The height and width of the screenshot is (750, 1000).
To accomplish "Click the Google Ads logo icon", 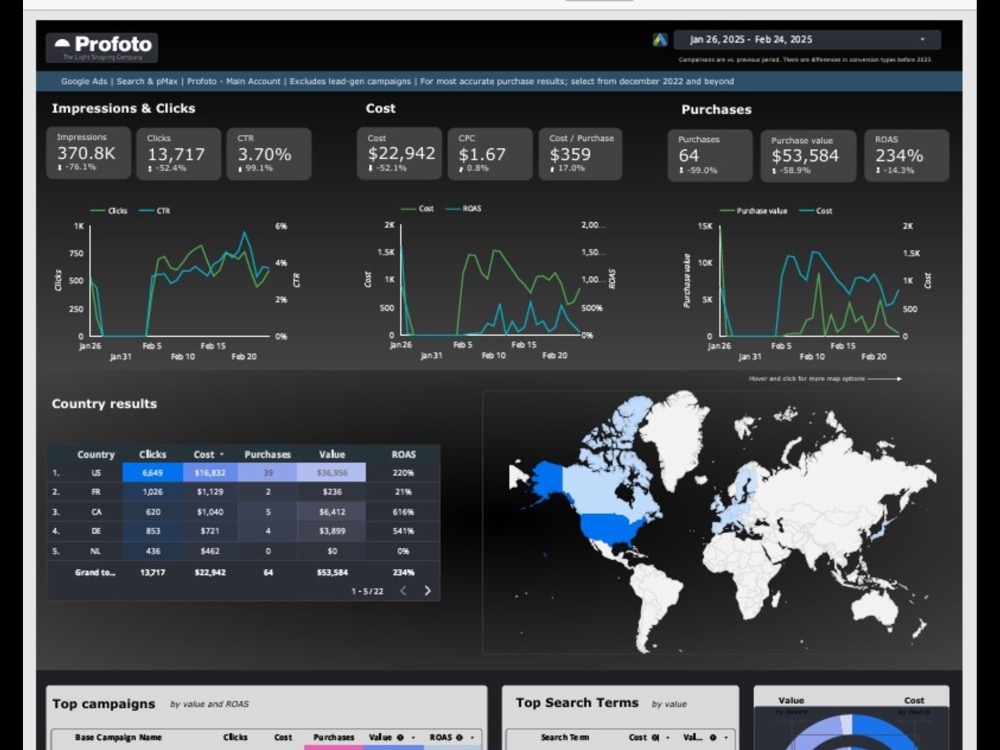I will pyautogui.click(x=659, y=40).
